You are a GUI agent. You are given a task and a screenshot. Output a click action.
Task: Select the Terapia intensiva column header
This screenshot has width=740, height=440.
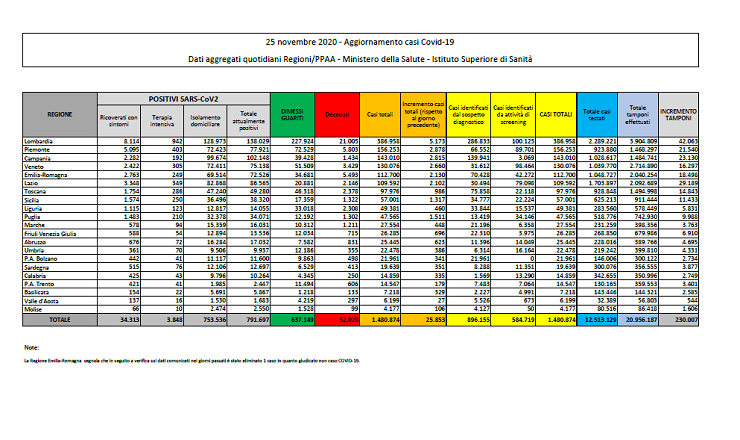coord(175,123)
